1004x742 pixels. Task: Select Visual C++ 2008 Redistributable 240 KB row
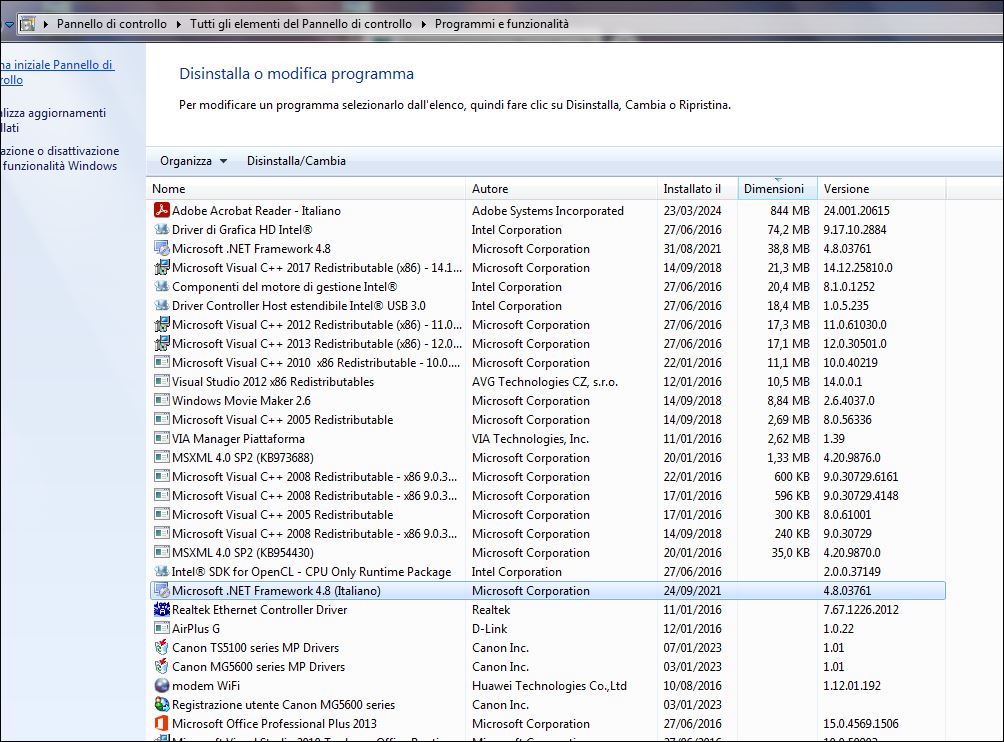(547, 533)
